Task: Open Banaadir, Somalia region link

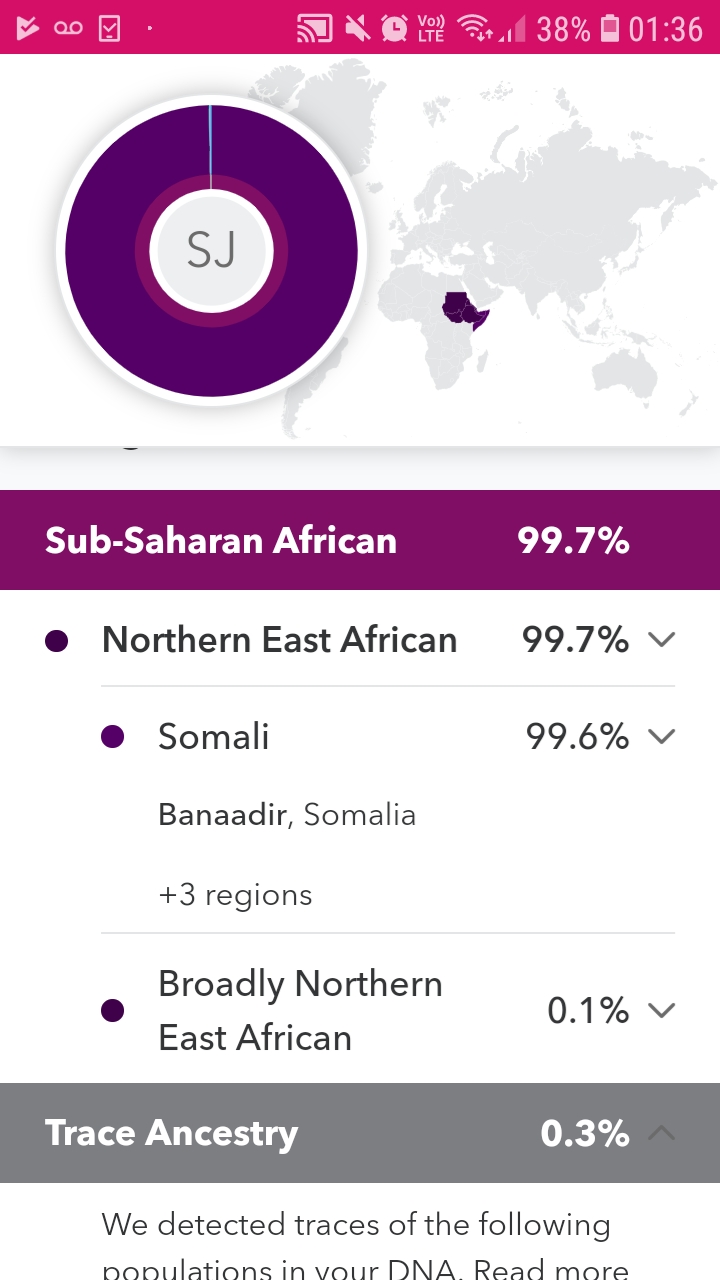Action: [287, 815]
